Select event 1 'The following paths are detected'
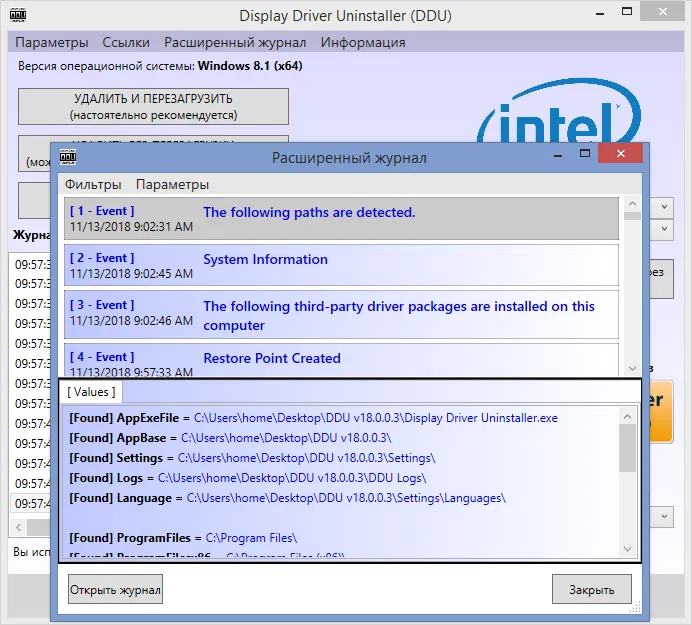692x625 pixels. 341,218
